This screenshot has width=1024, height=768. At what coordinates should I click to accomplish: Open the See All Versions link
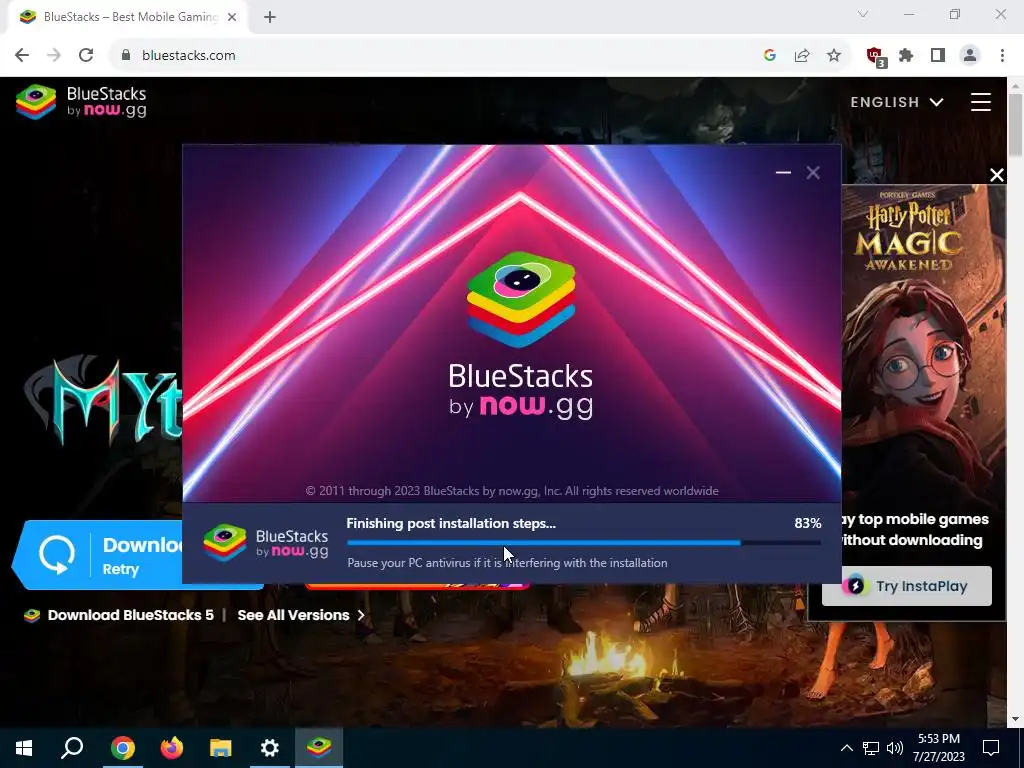click(300, 615)
